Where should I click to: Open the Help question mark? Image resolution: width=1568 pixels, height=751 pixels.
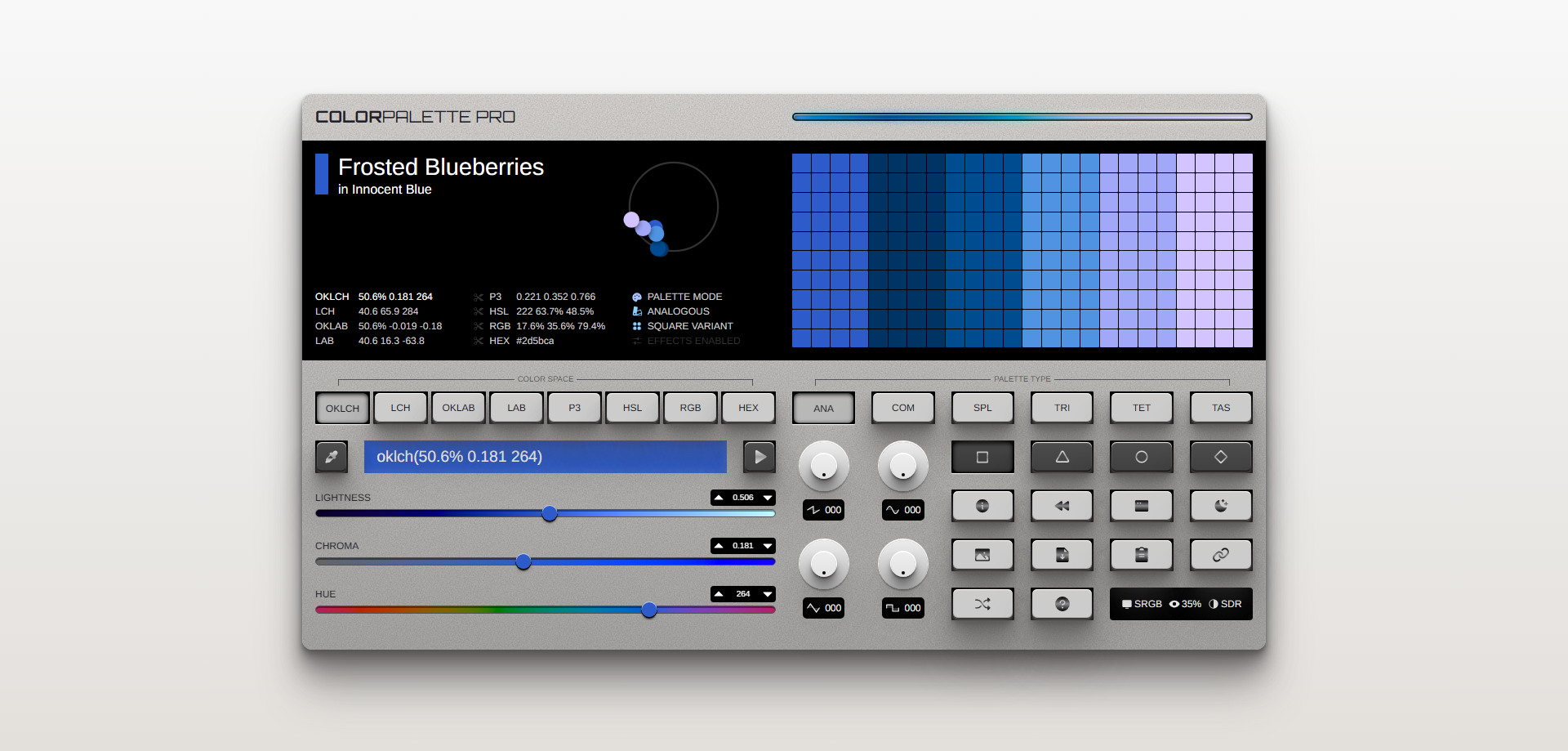1062,604
